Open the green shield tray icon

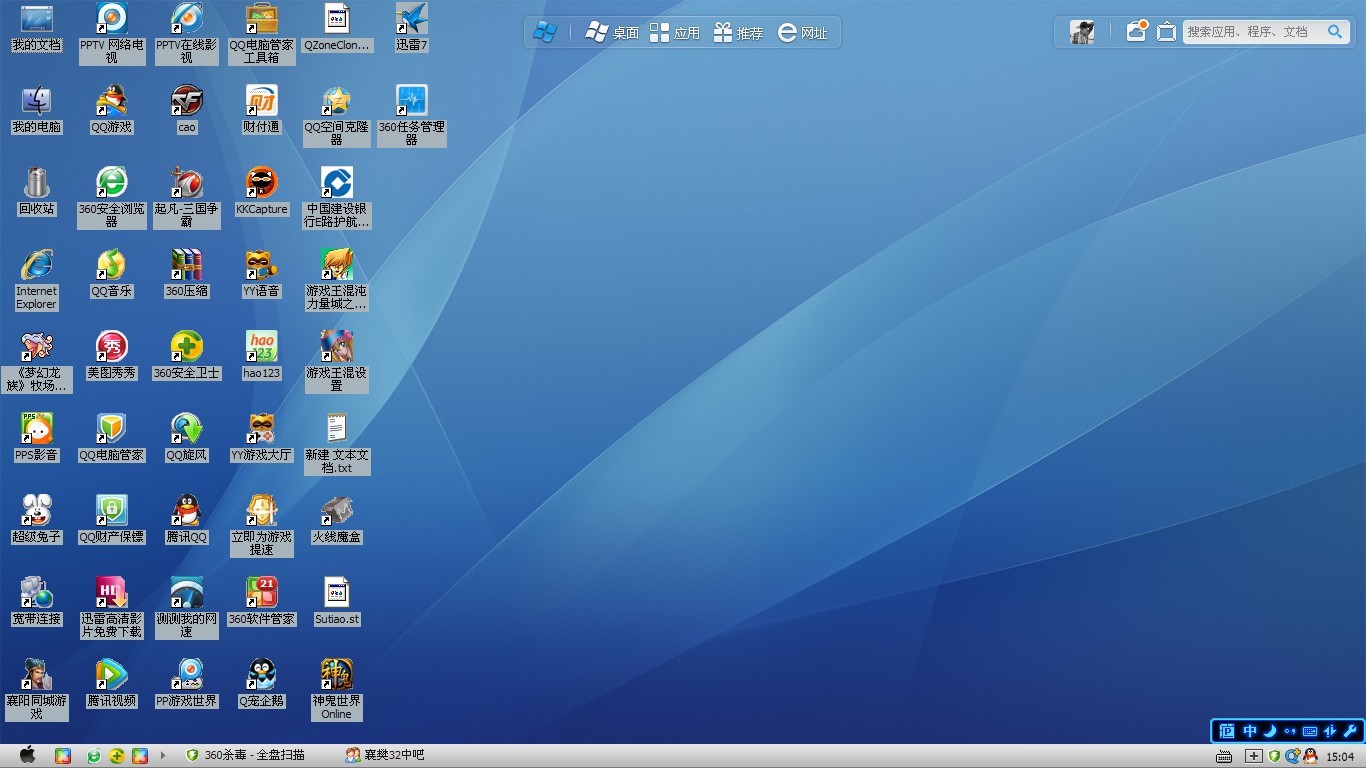coord(1274,756)
